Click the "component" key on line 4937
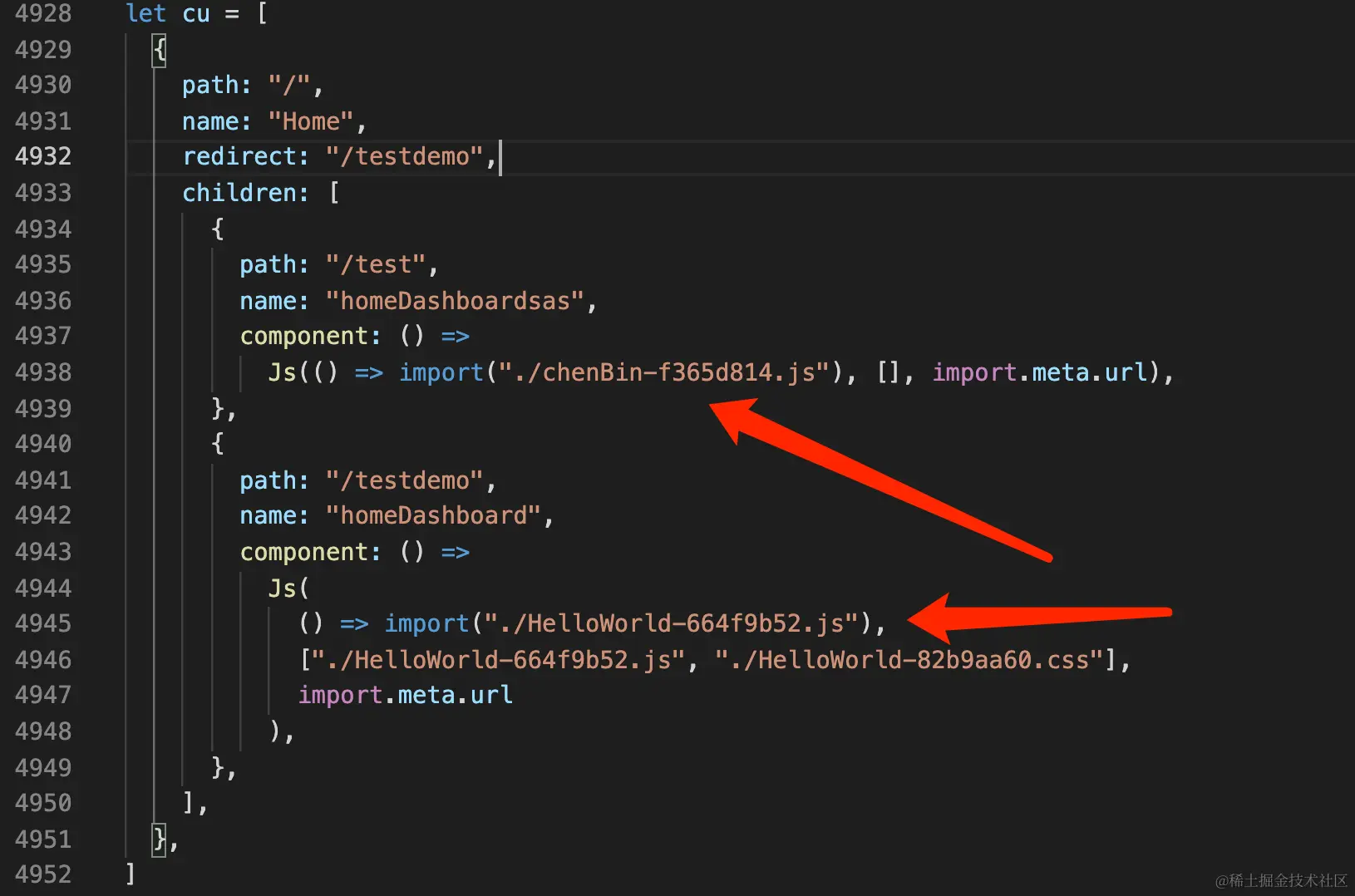The width and height of the screenshot is (1355, 896). 304,336
